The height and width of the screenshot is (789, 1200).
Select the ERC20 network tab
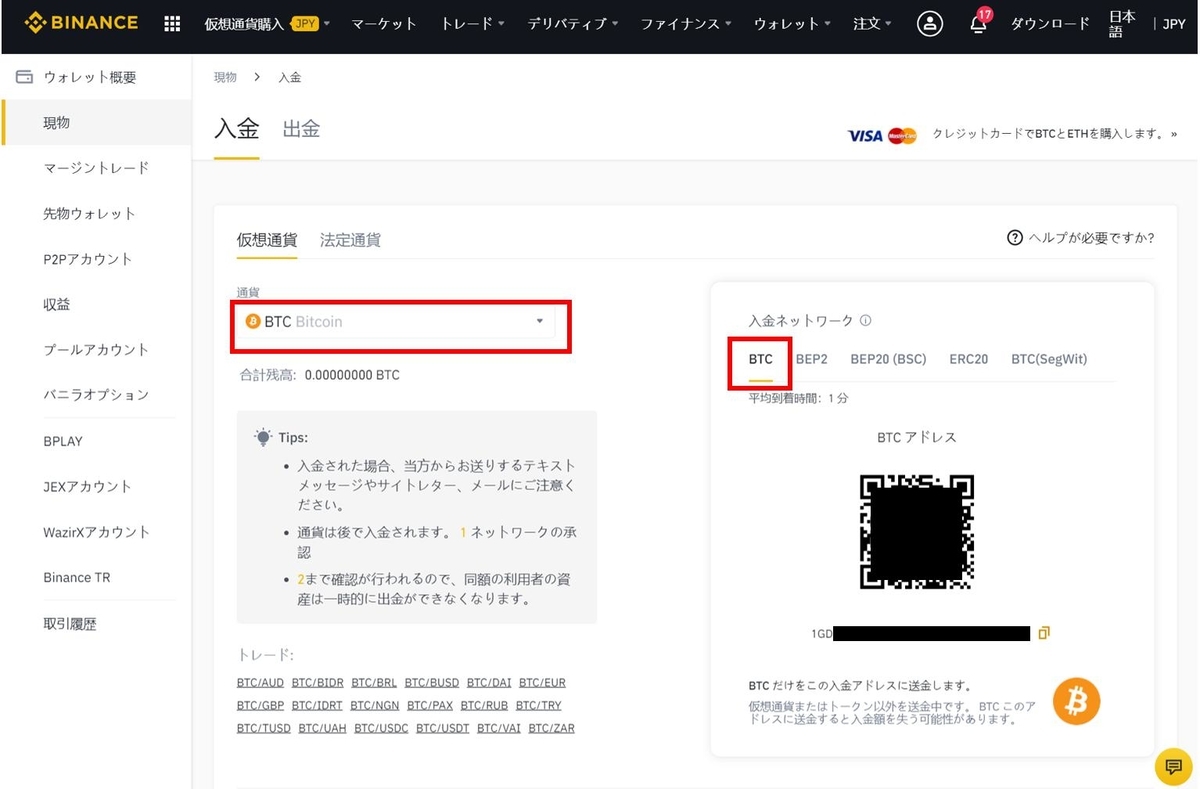[x=968, y=359]
